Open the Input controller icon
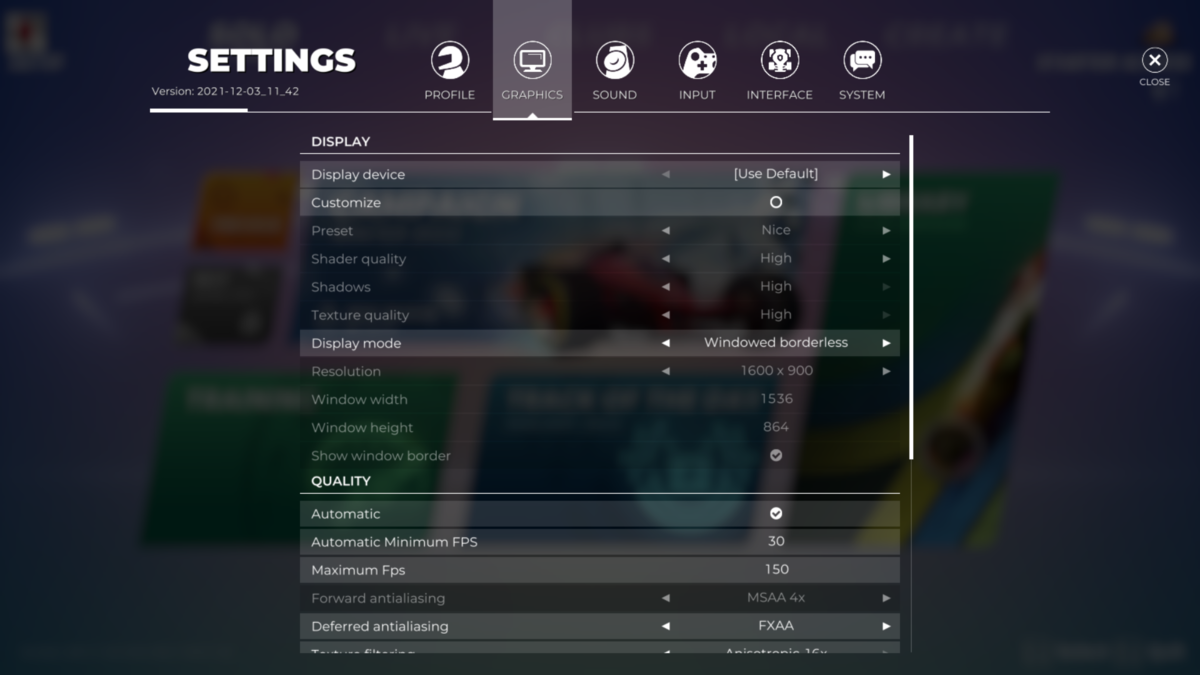This screenshot has height=675, width=1200. pos(697,61)
